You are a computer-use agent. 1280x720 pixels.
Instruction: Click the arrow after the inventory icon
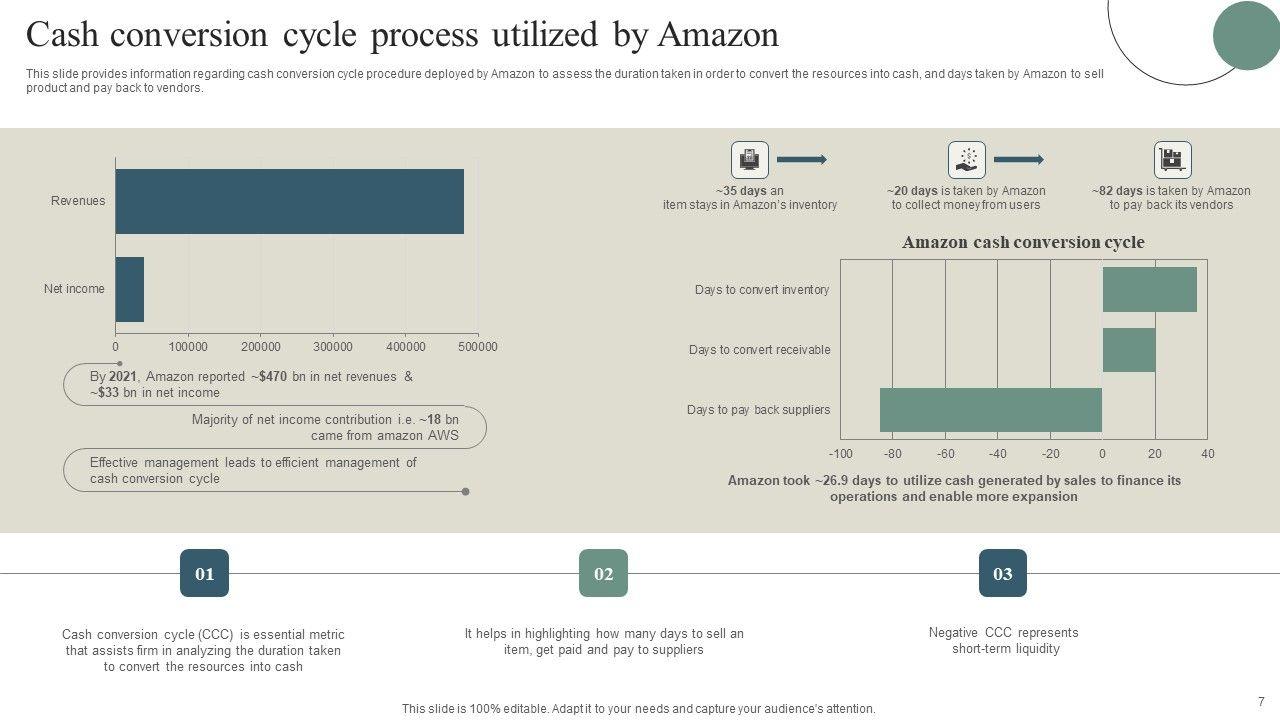802,160
